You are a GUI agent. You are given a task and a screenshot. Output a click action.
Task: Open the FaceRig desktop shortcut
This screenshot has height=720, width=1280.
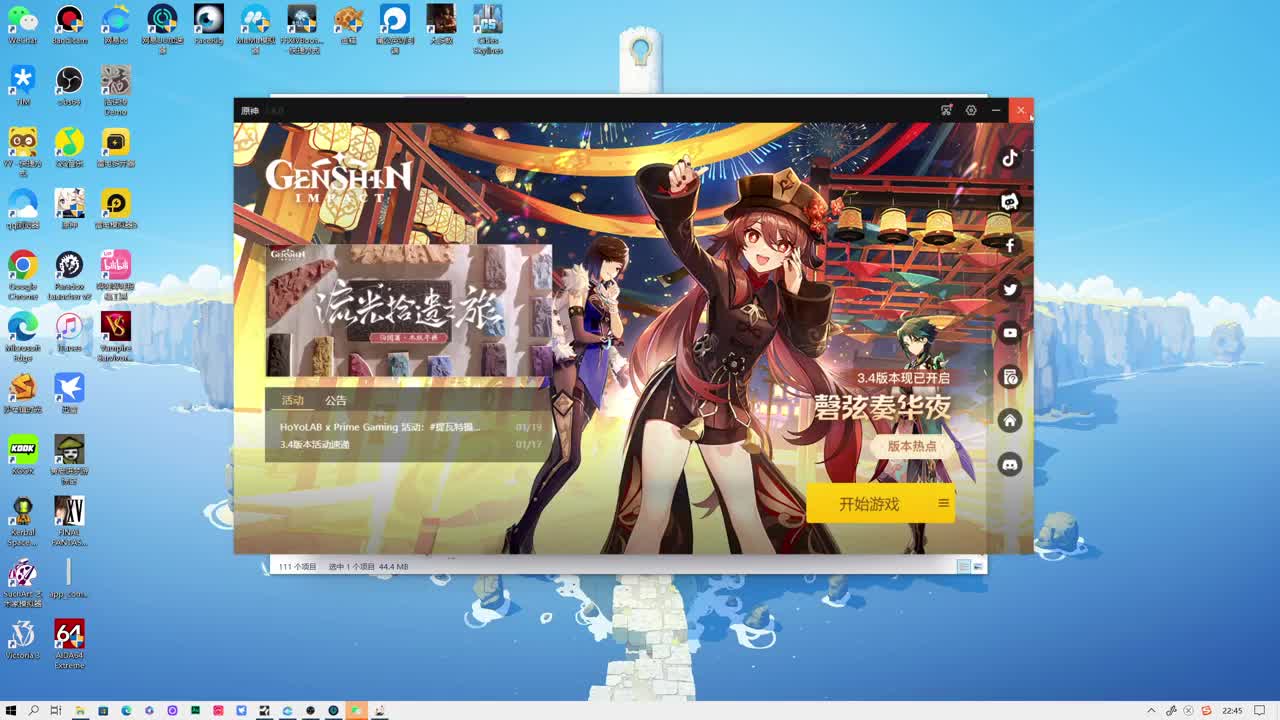click(x=208, y=24)
